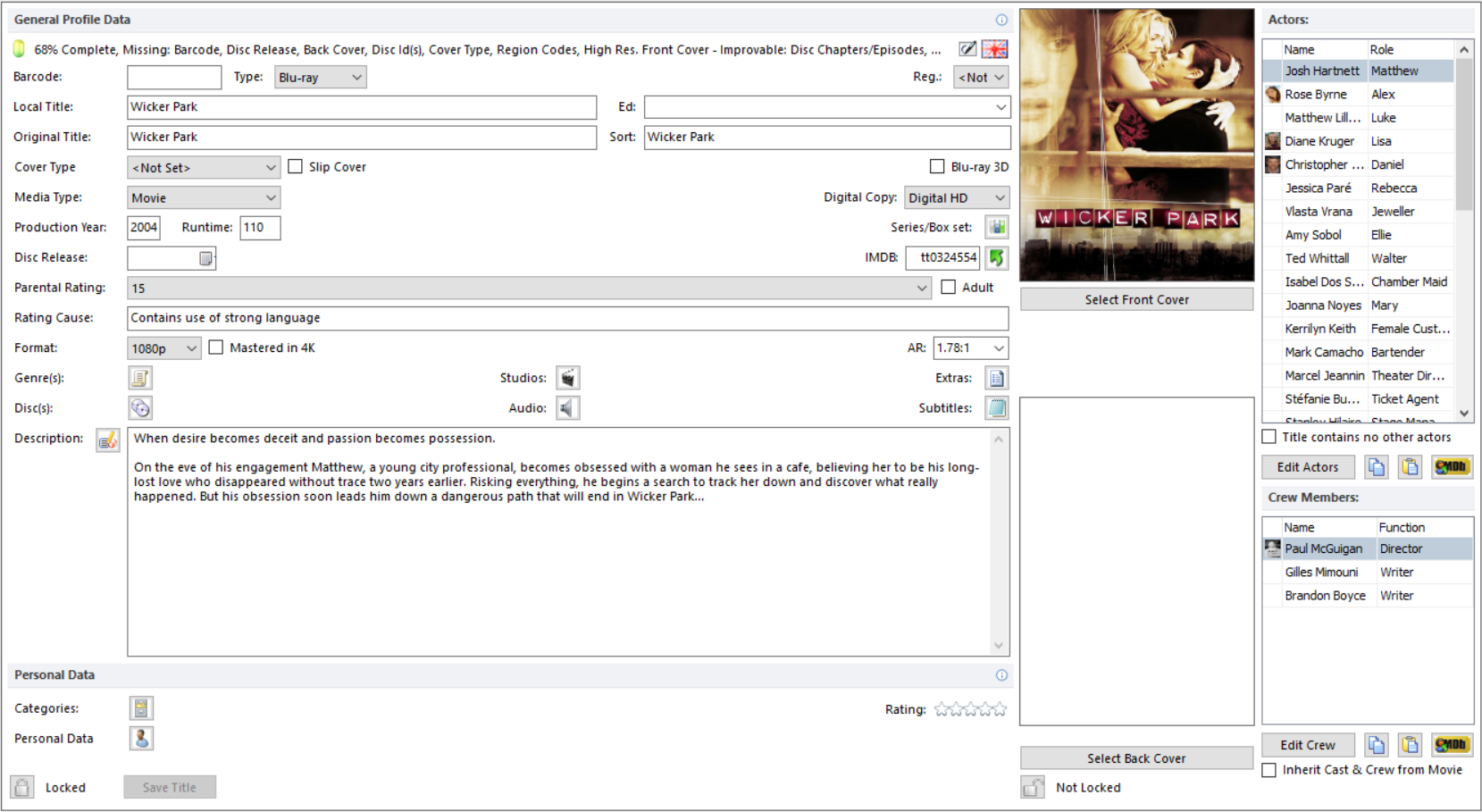Open the Genre(s) editor icon
The width and height of the screenshot is (1482, 812).
tap(140, 378)
